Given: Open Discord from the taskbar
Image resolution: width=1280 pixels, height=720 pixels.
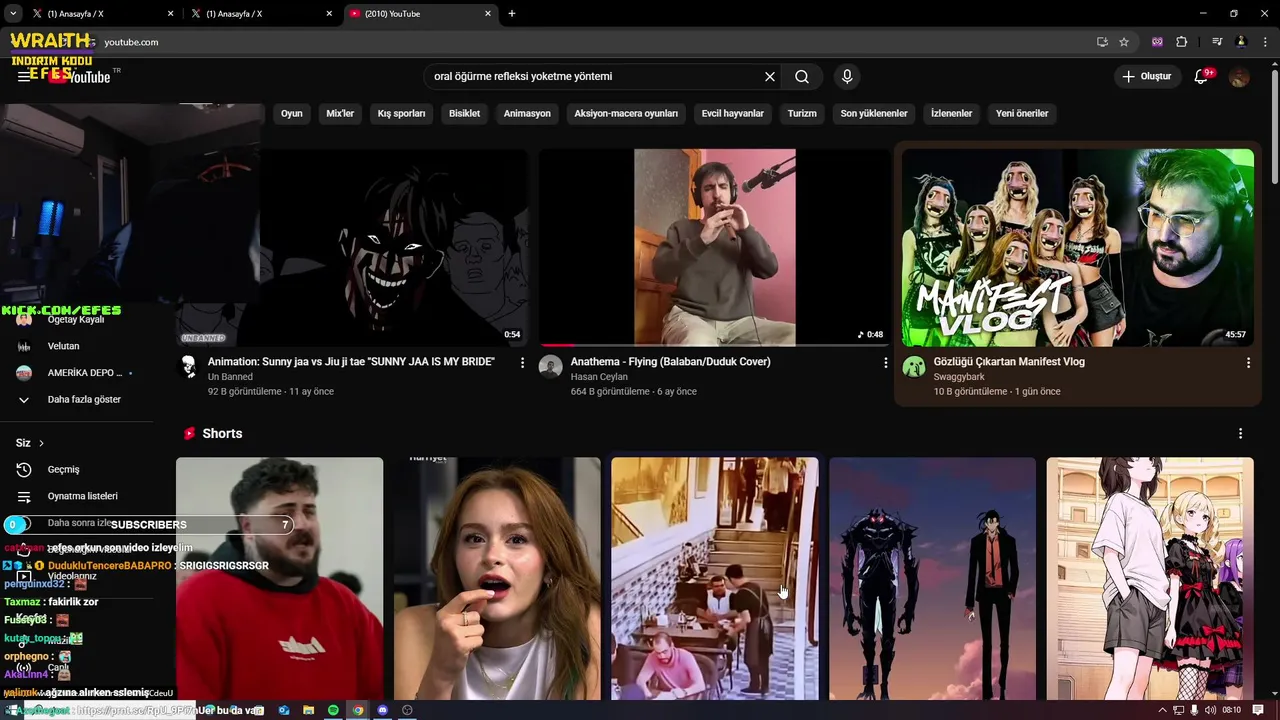Looking at the screenshot, I should (382, 710).
